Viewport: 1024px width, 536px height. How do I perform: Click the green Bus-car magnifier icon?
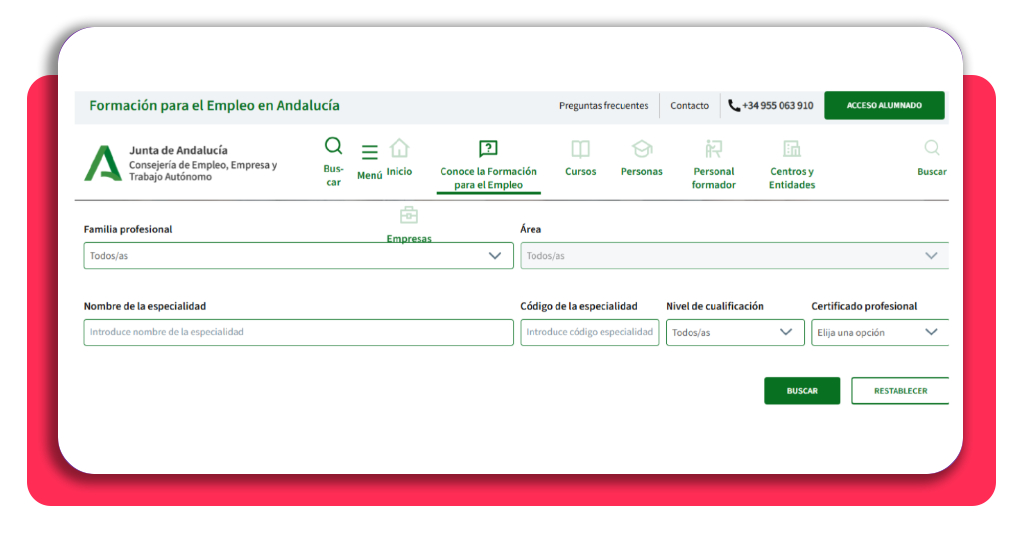334,146
